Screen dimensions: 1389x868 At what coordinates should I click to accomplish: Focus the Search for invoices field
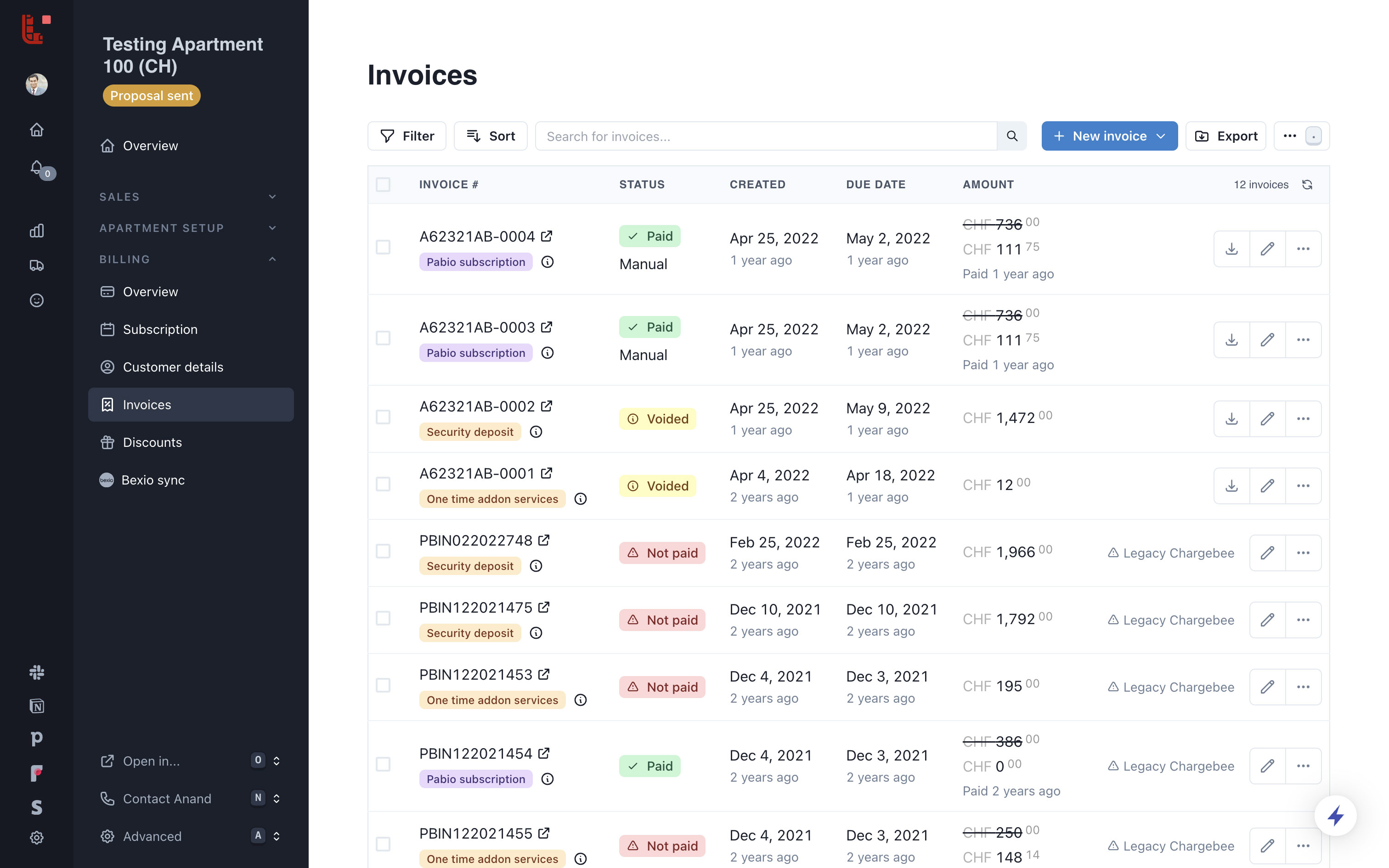point(765,136)
